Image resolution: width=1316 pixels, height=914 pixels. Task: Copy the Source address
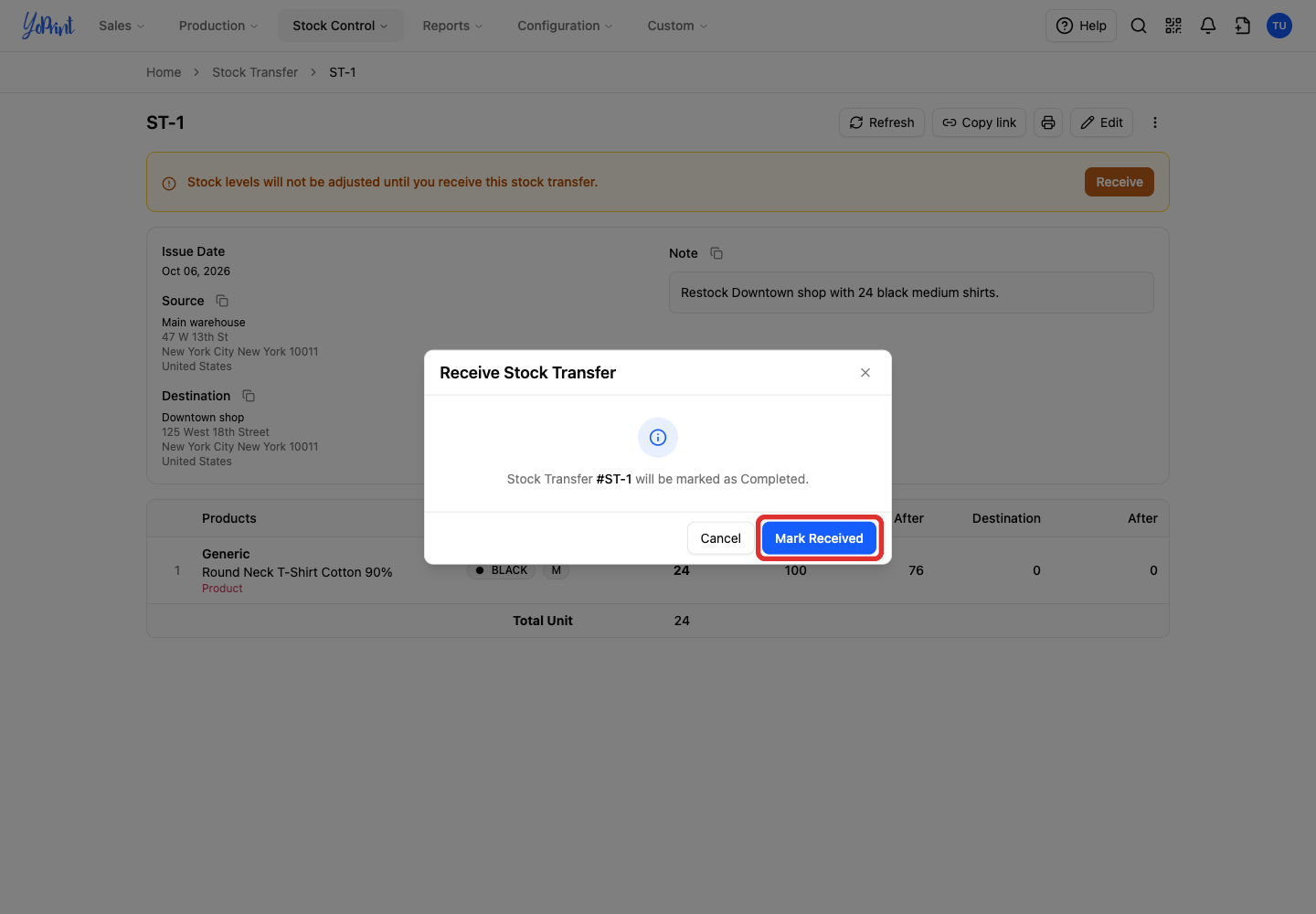coord(222,301)
